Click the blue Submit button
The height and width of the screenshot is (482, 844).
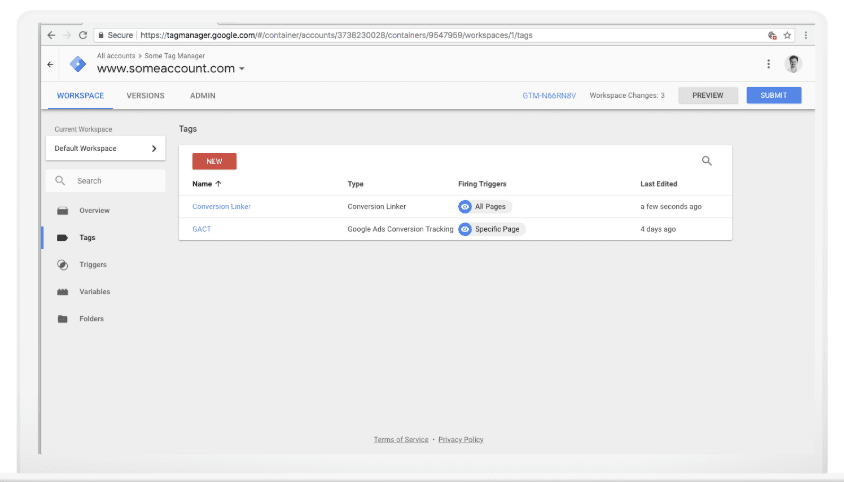pyautogui.click(x=773, y=96)
